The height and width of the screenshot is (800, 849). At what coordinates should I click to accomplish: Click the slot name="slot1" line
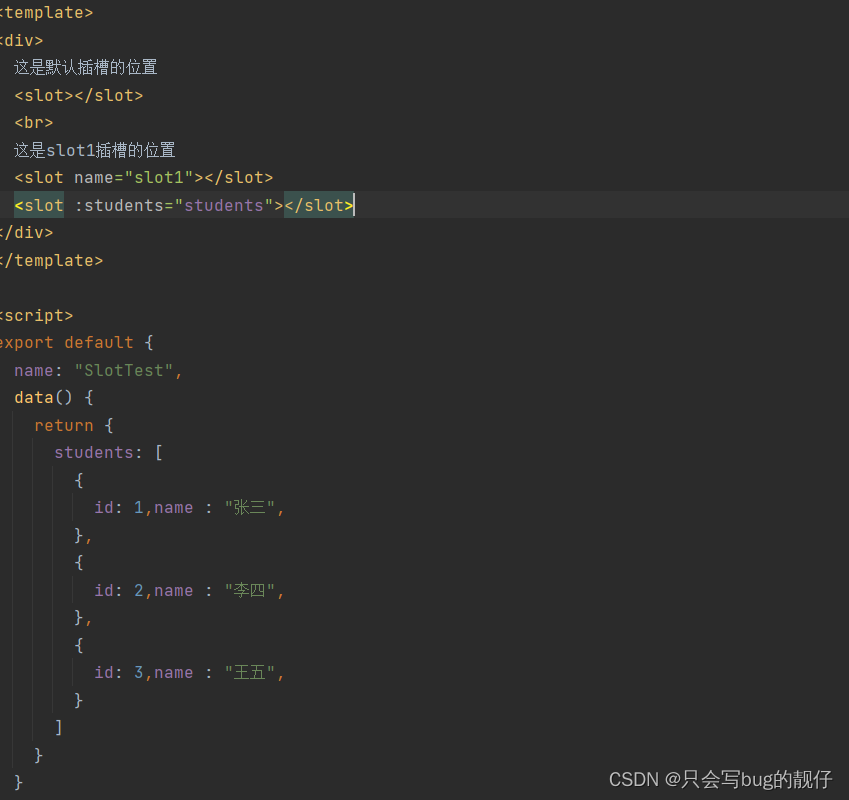143,178
